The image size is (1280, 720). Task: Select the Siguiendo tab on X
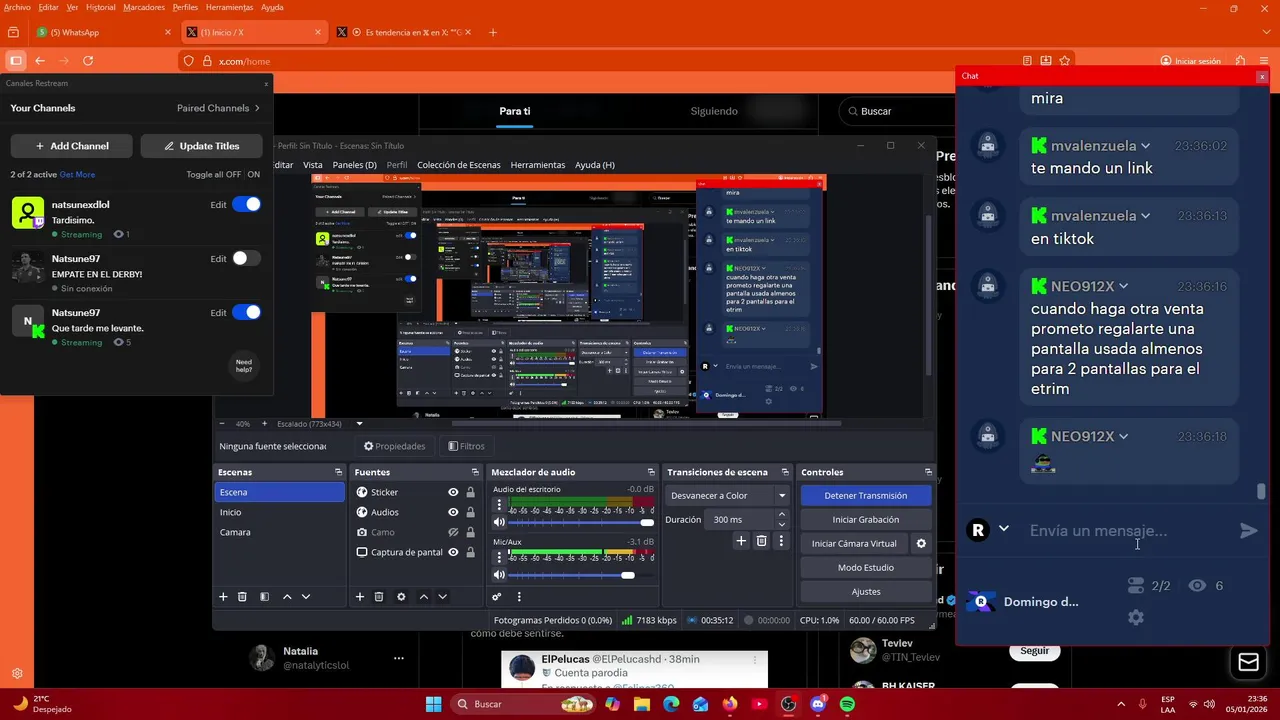[x=714, y=111]
